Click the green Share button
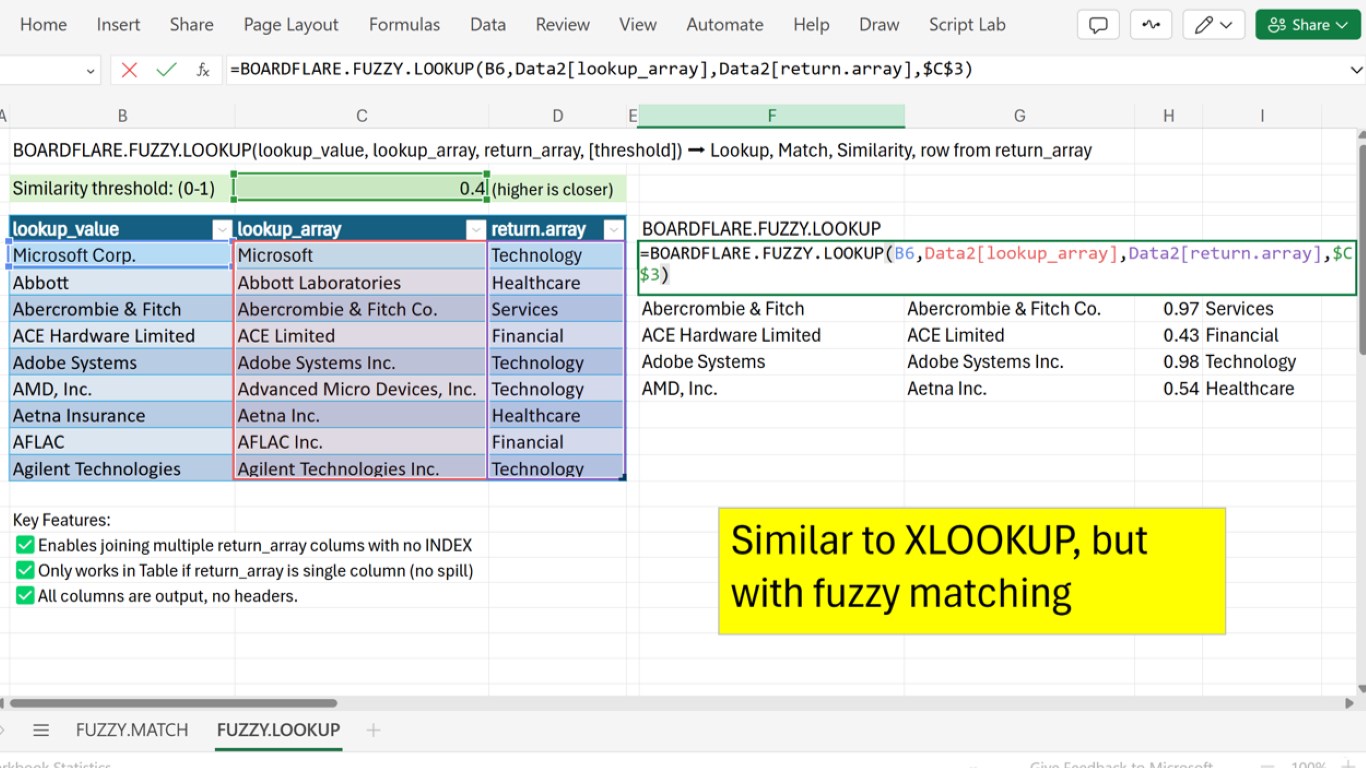1366x768 pixels. coord(1308,25)
